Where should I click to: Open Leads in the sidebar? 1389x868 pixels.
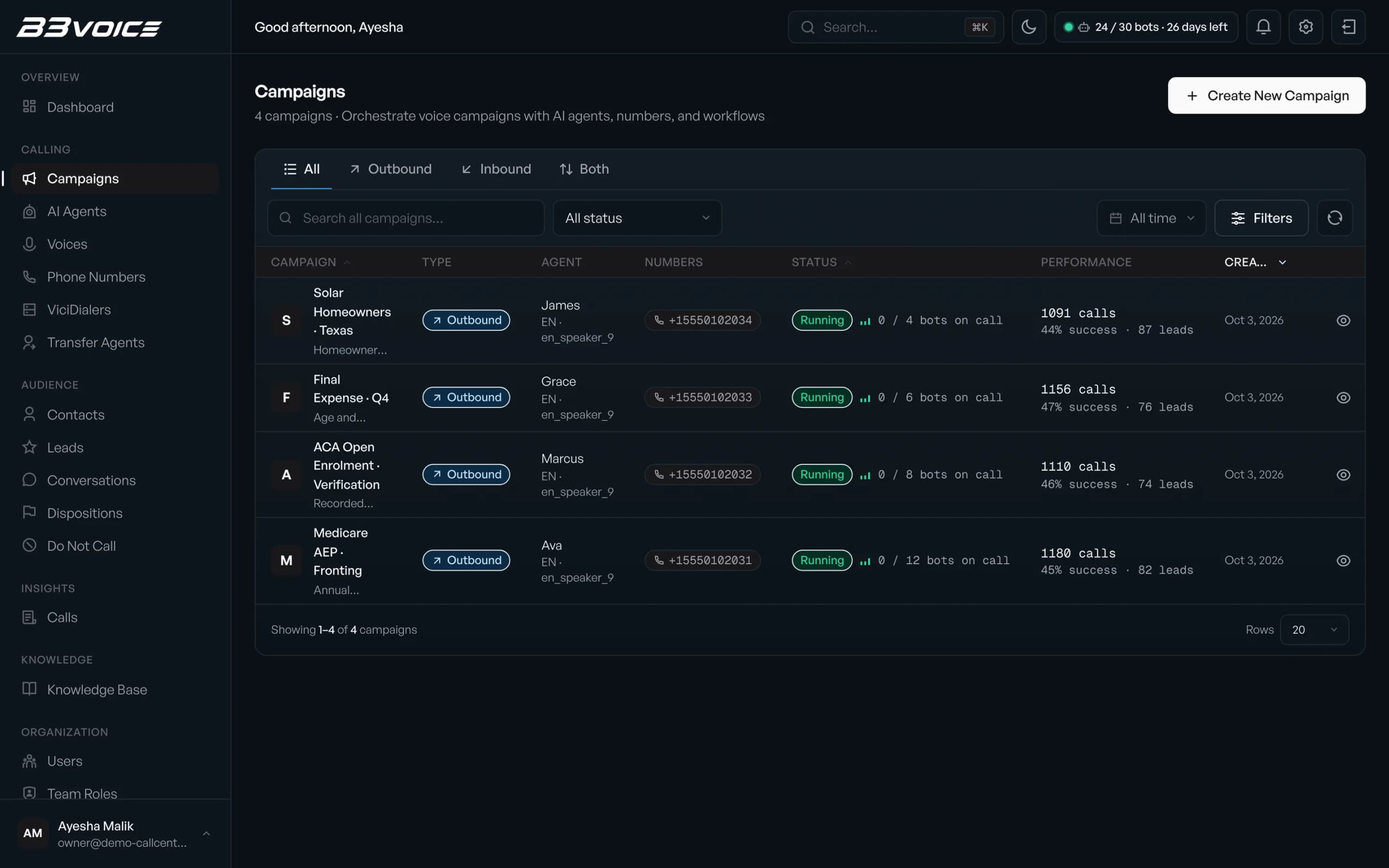pos(115,447)
